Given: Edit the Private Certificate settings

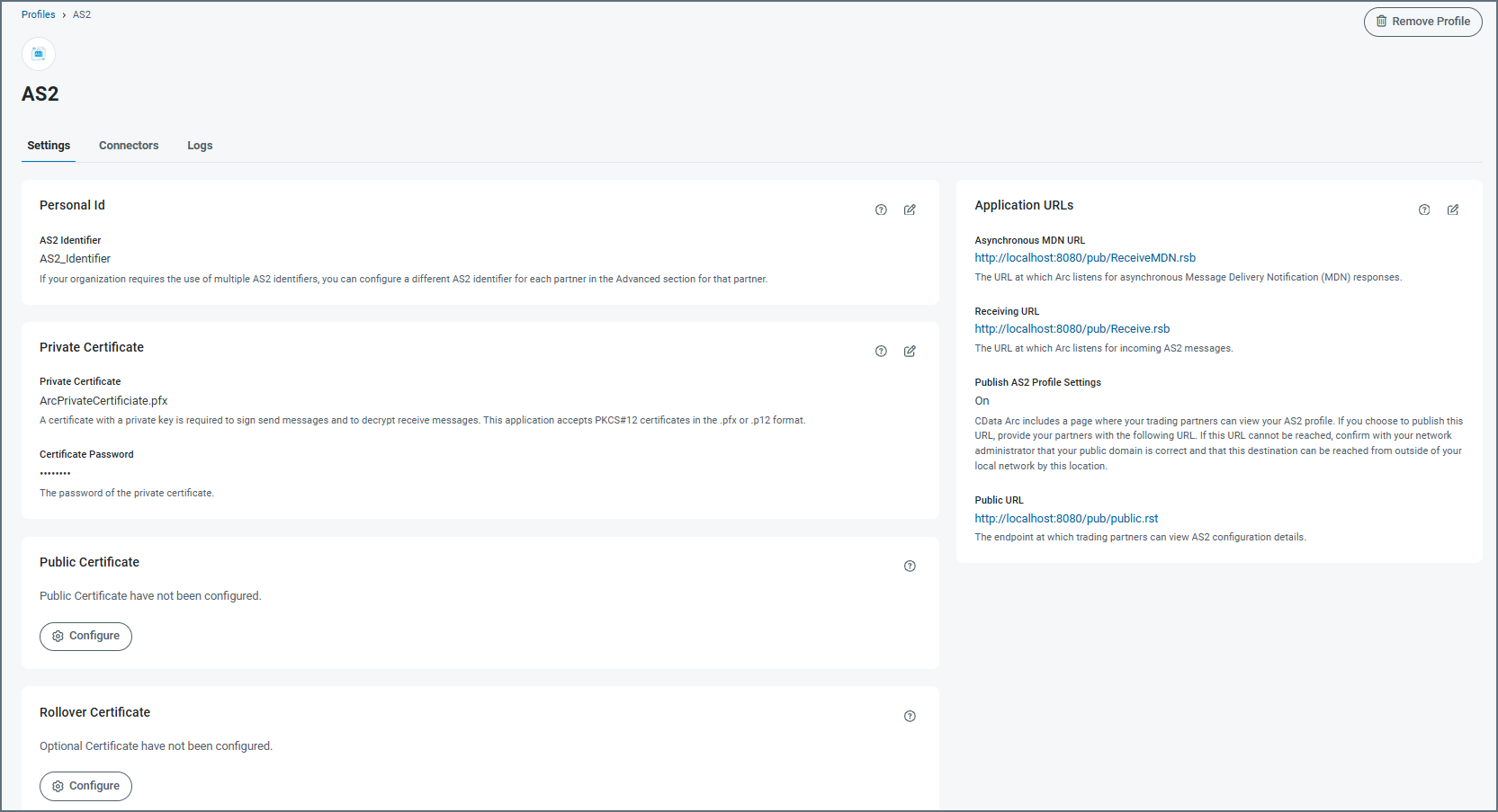Looking at the screenshot, I should tap(910, 352).
